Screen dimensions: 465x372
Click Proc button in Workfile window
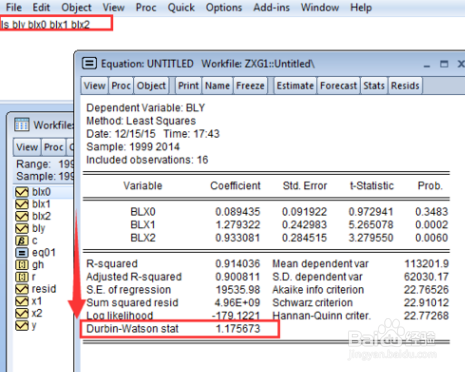54,147
